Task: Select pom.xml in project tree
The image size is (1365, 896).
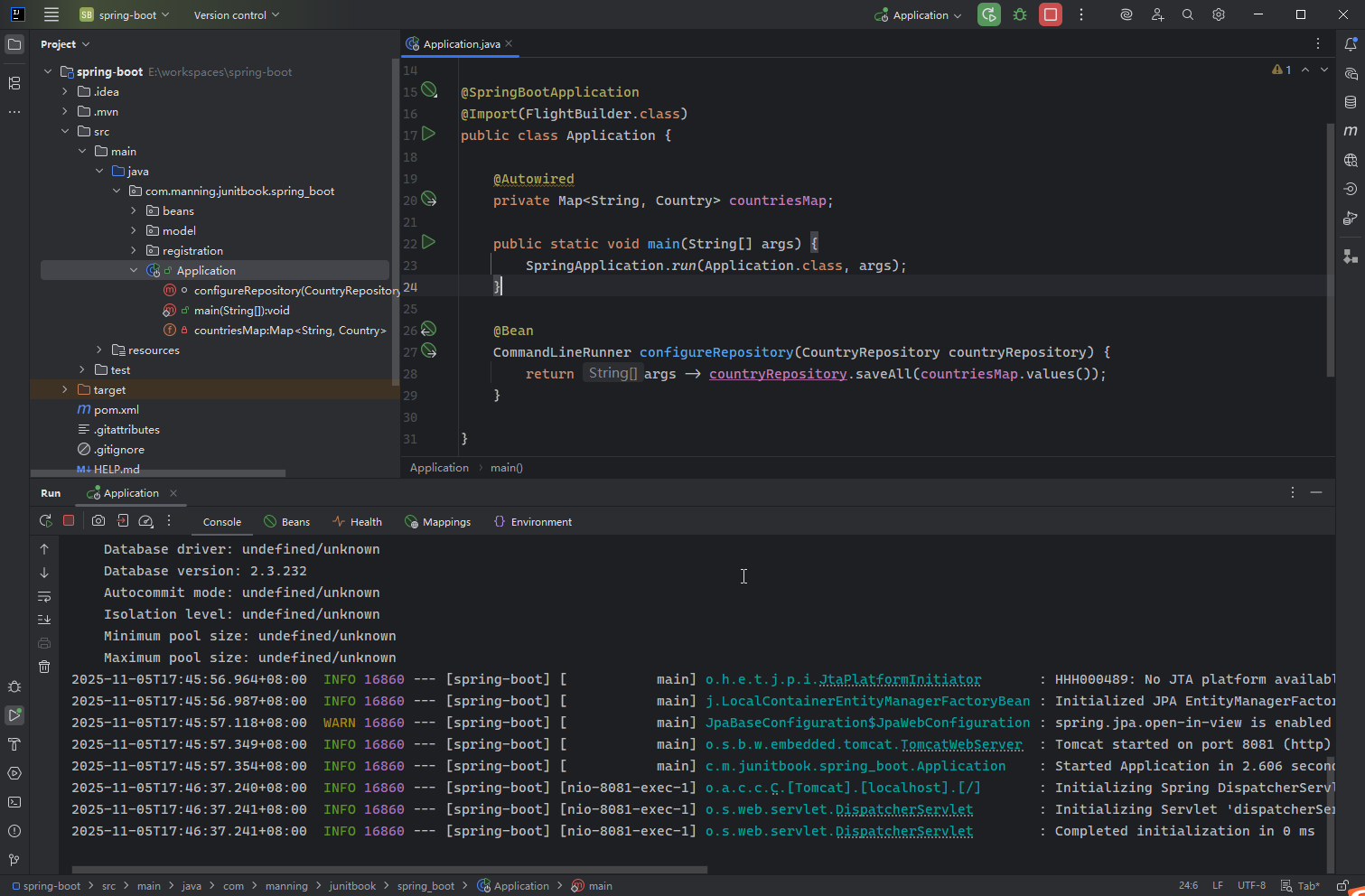Action: coord(117,410)
